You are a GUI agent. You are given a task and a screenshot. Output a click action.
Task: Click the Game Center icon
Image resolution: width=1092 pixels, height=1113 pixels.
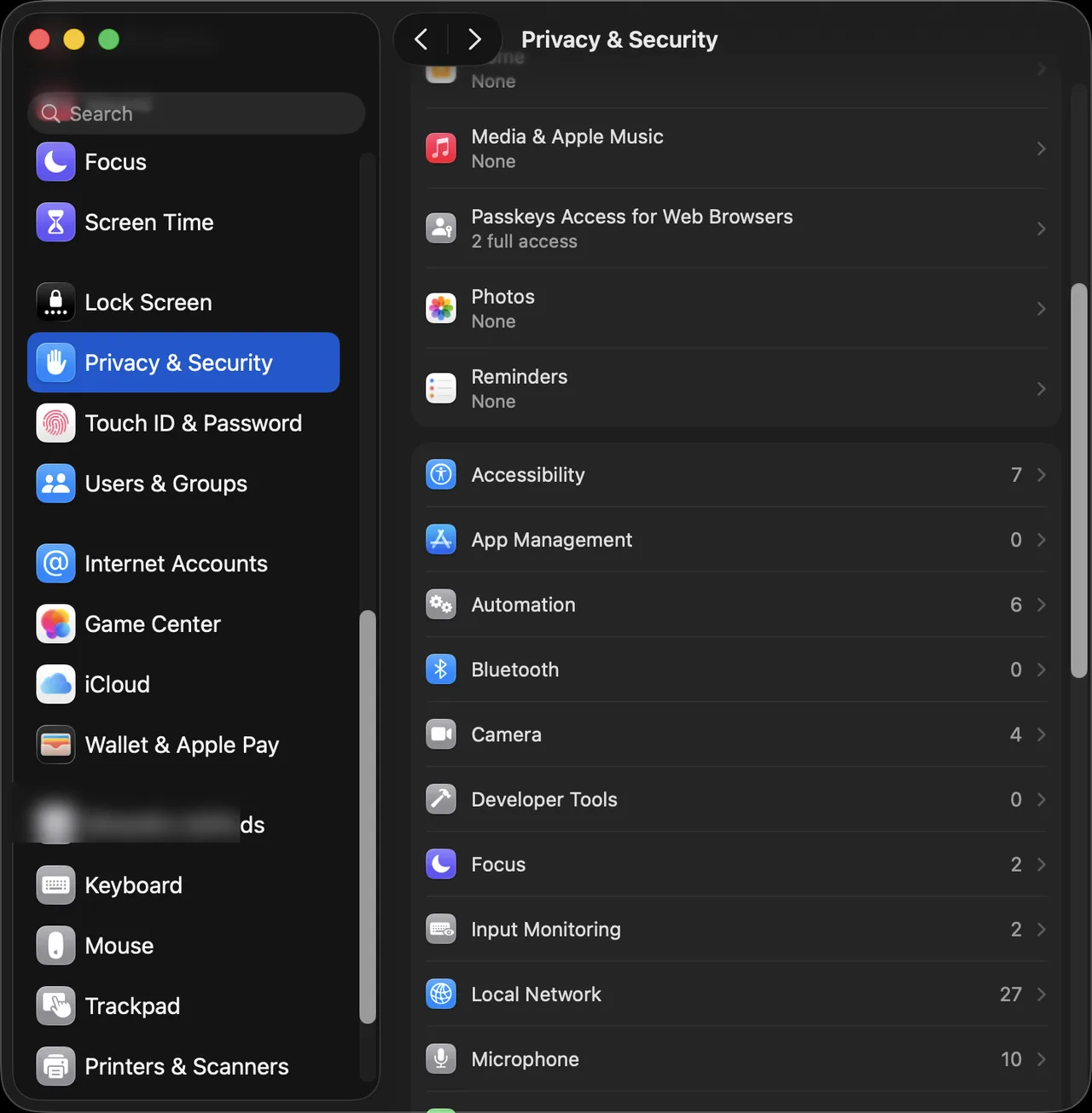pyautogui.click(x=55, y=624)
